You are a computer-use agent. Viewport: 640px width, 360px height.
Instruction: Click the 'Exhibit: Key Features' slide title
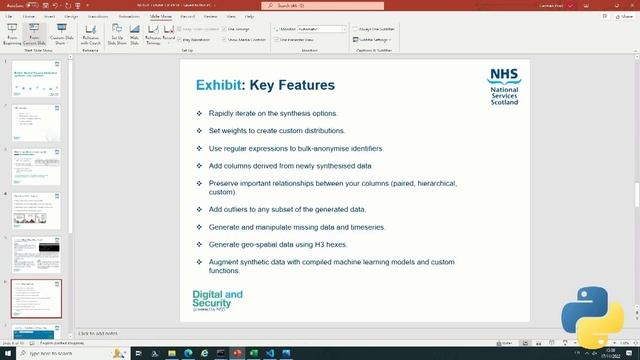(265, 85)
